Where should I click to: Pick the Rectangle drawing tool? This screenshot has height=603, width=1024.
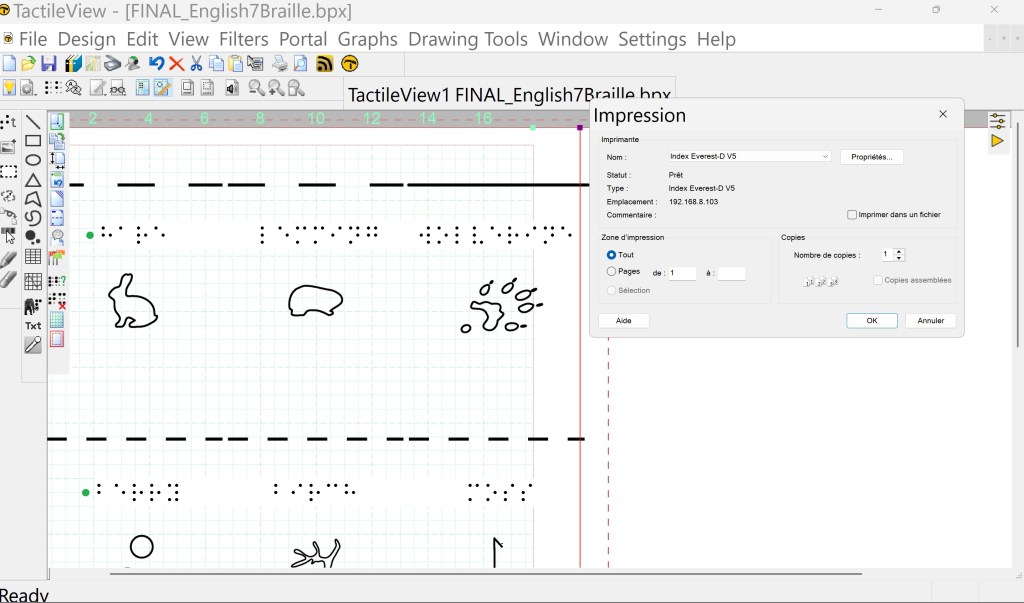click(33, 141)
